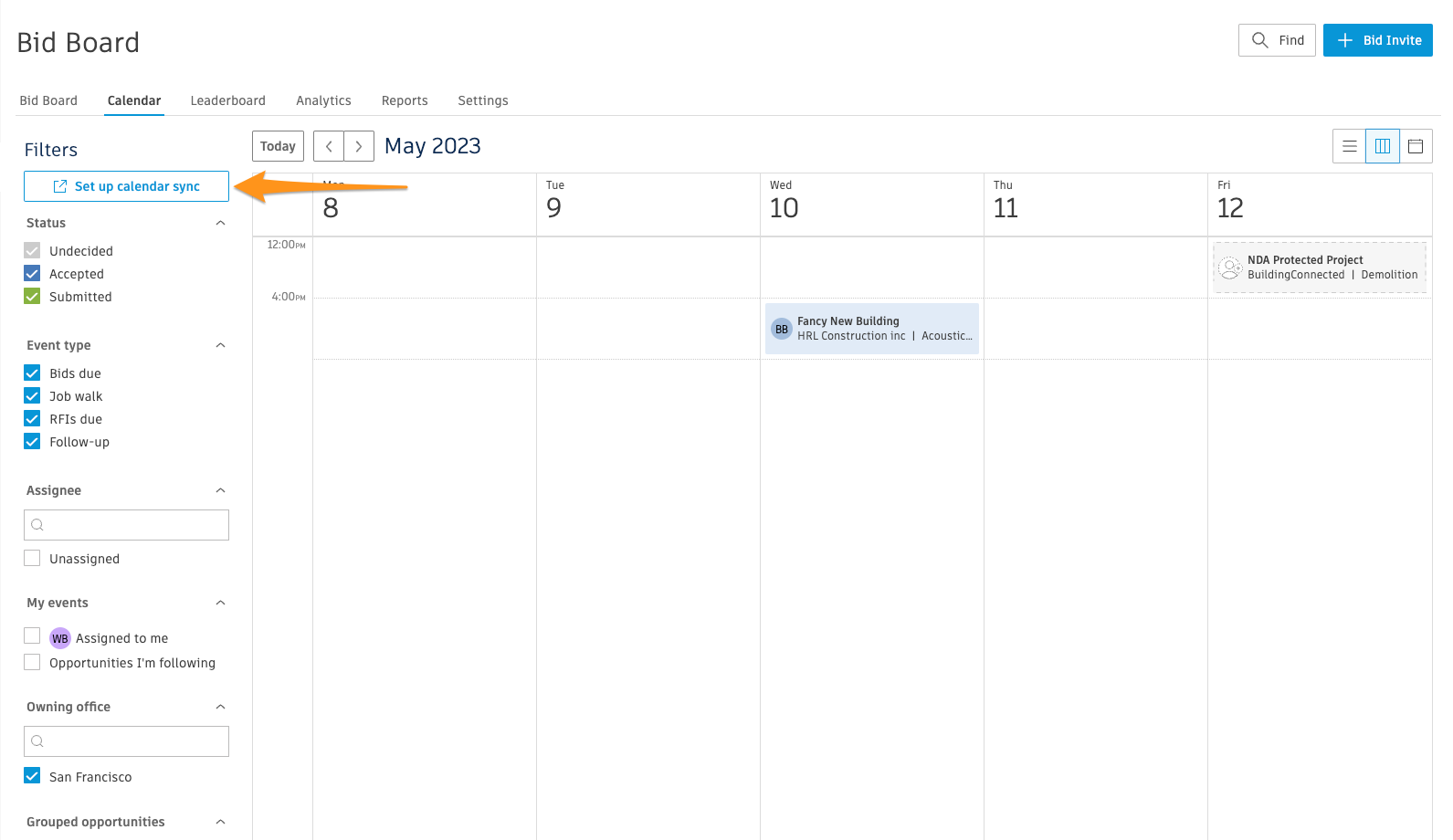Screen dimensions: 1453x840
Task: Select the week column view icon
Action: point(1383,146)
